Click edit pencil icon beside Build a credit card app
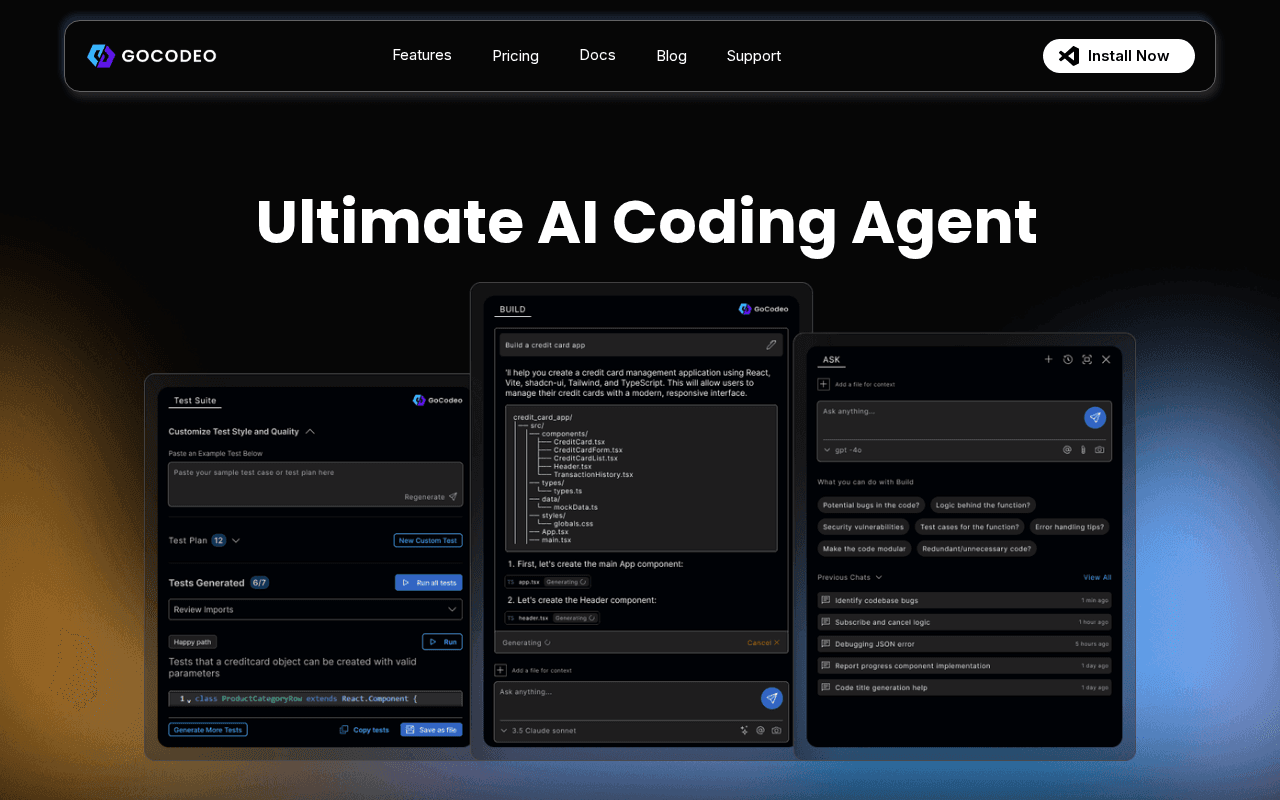Viewport: 1280px width, 800px height. click(771, 345)
